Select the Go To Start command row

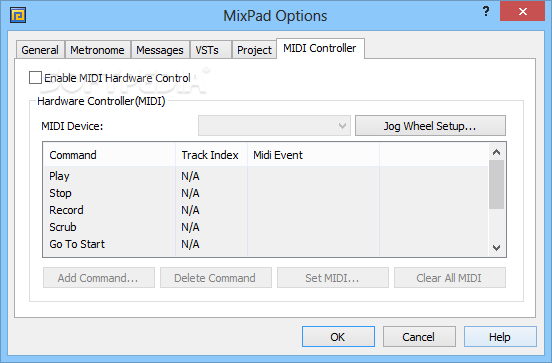click(266, 244)
